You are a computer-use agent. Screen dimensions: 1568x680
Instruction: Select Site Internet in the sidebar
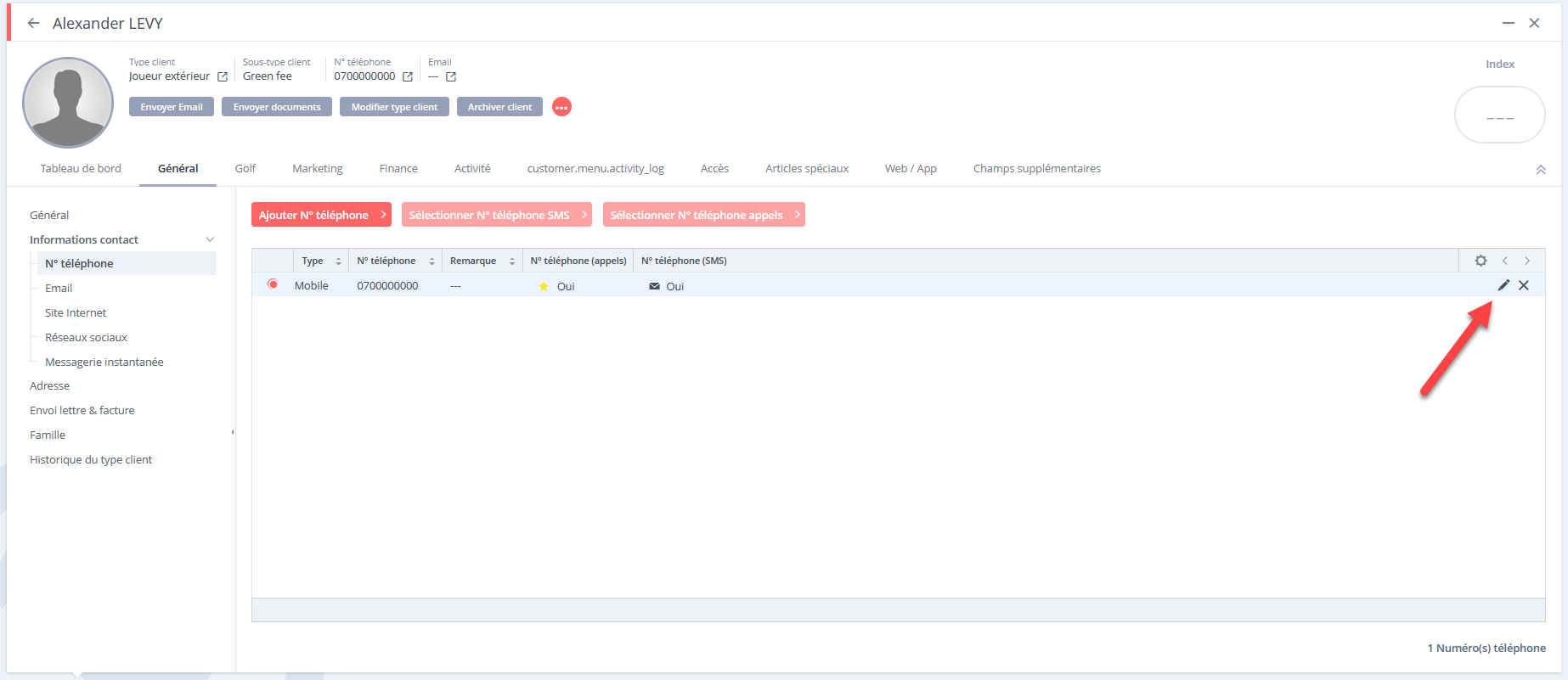(x=76, y=312)
